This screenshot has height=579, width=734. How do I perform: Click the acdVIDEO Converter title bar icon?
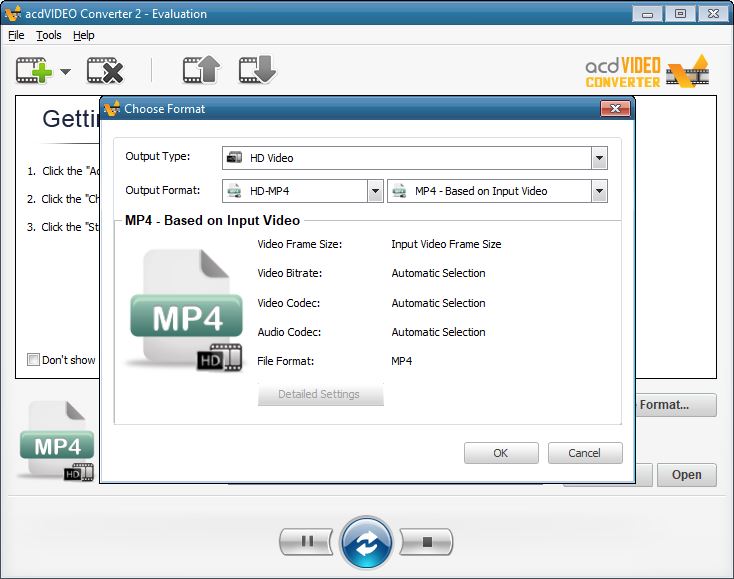[12, 14]
